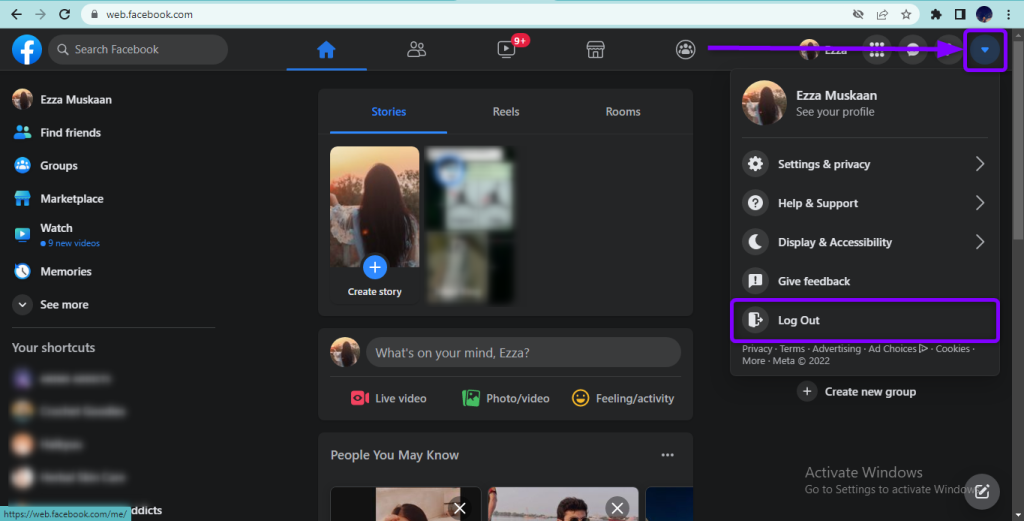Select Log Out from account menu
Viewport: 1024px width, 521px height.
(865, 320)
